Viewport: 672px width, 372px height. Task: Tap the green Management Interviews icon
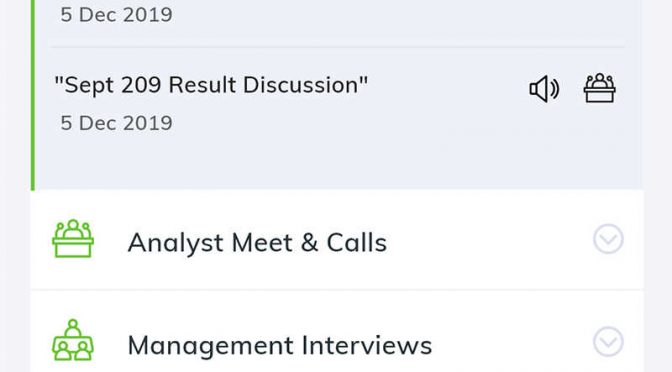pos(73,340)
